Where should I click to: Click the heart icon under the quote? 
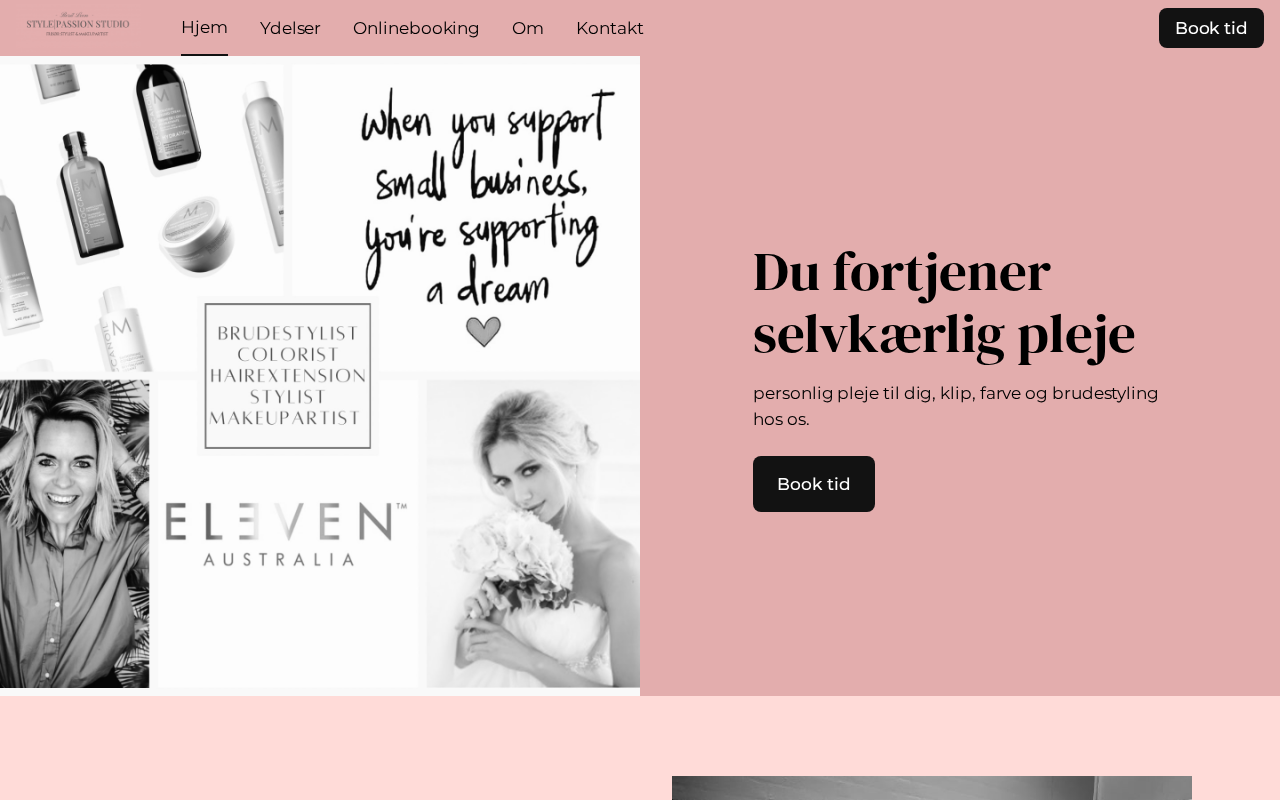click(x=483, y=331)
